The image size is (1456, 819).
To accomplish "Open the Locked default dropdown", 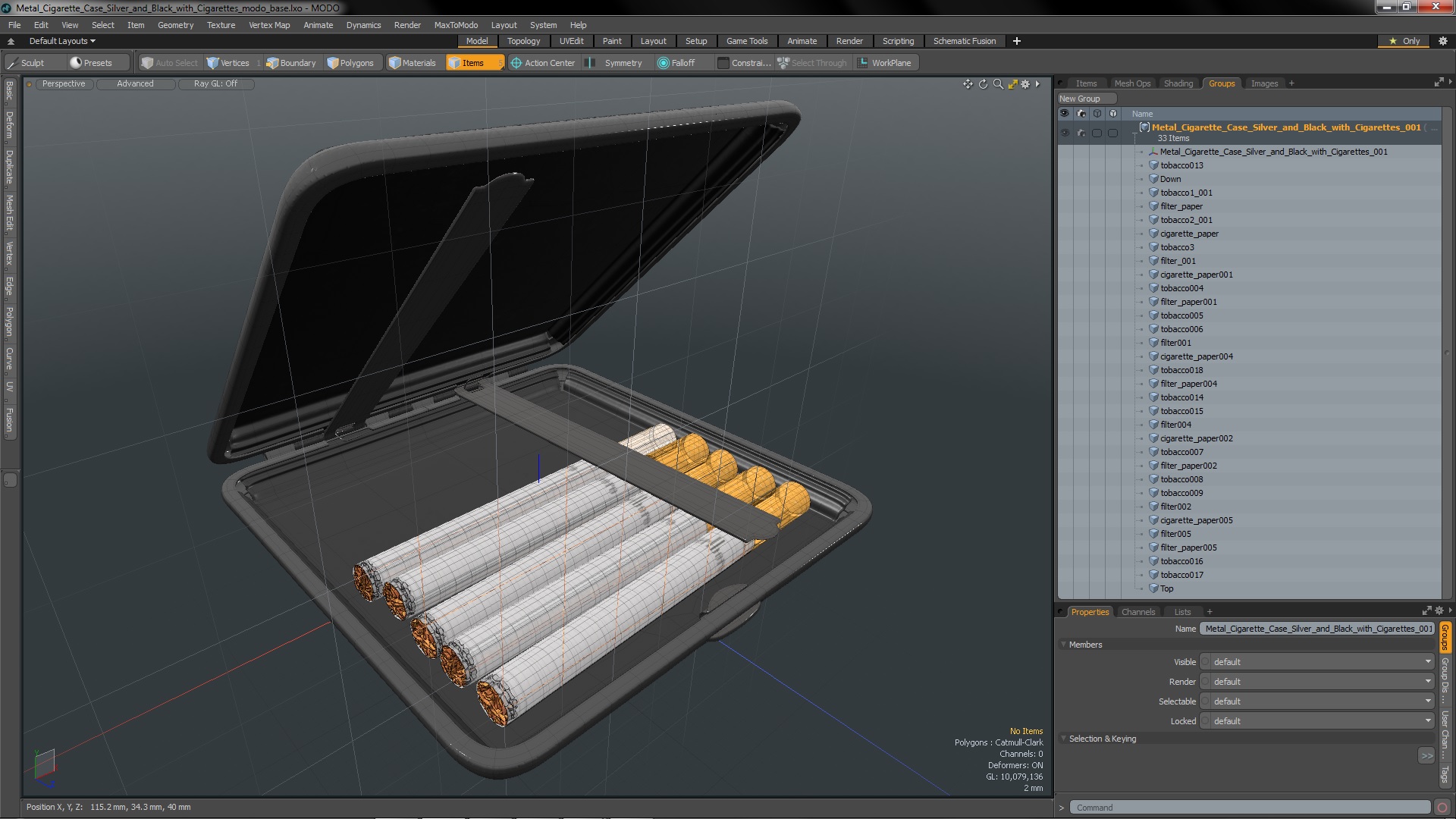I will click(1319, 721).
